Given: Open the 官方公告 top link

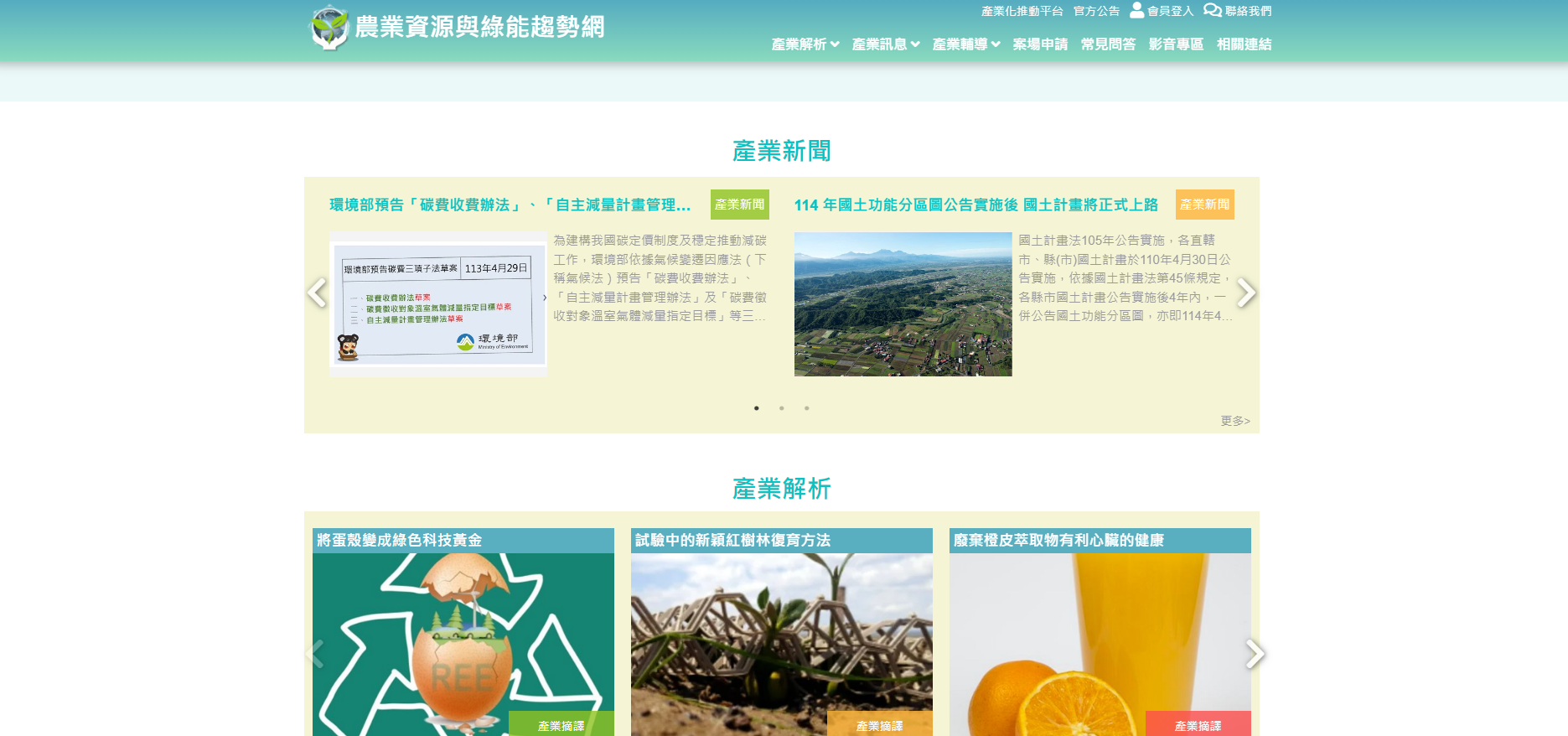Looking at the screenshot, I should coord(1096,11).
